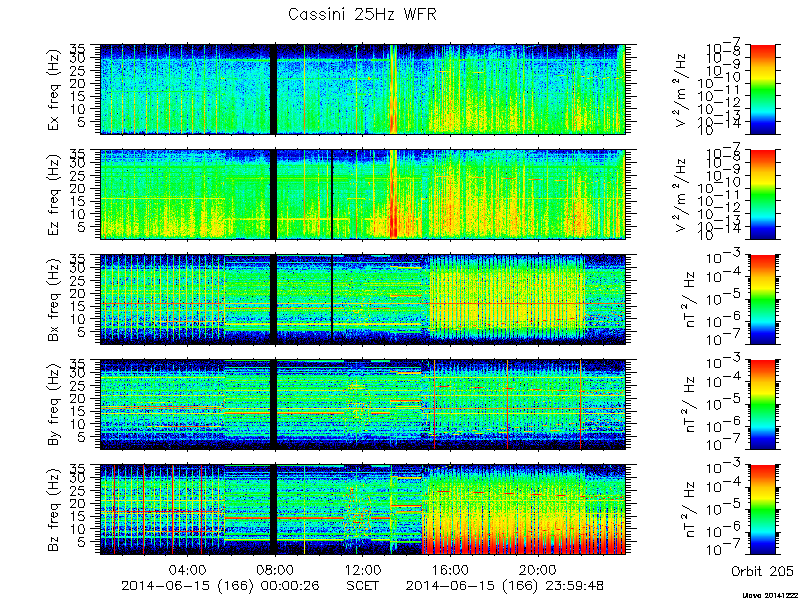Select the Ex frequency spectrogram panel

pos(363,89)
